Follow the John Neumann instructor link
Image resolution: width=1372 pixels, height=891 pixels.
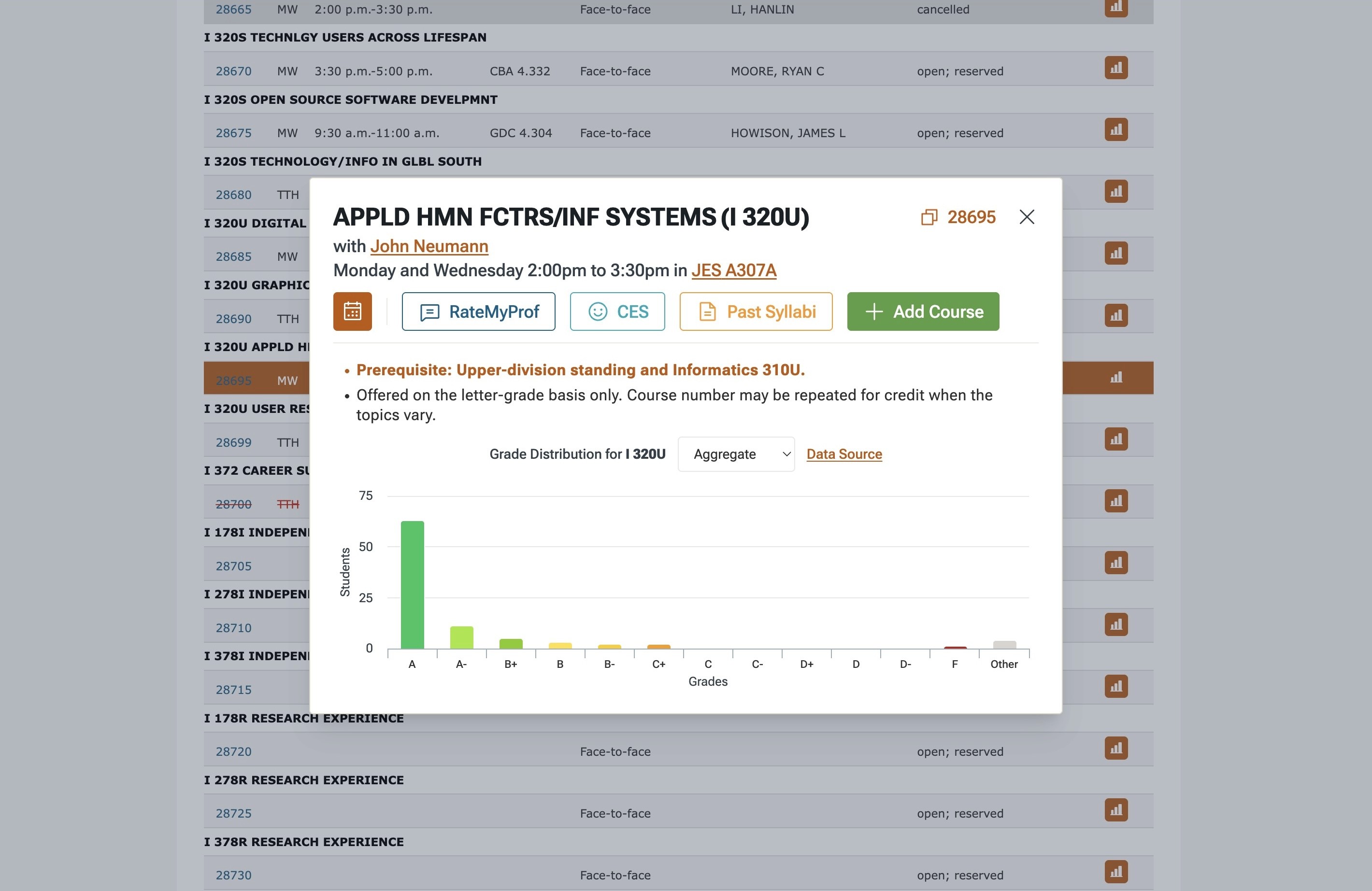coord(429,246)
